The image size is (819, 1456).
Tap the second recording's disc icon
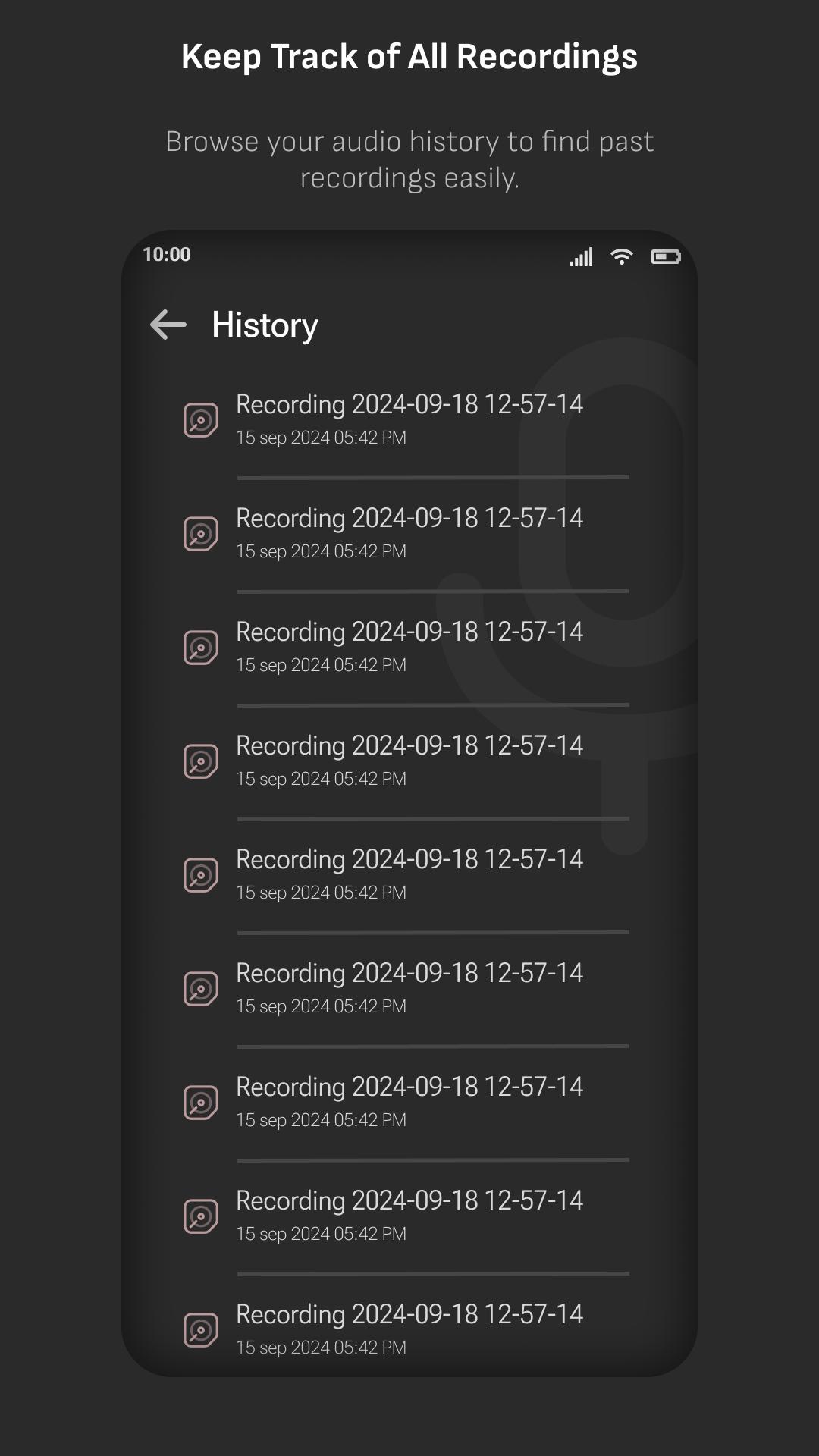tap(201, 534)
